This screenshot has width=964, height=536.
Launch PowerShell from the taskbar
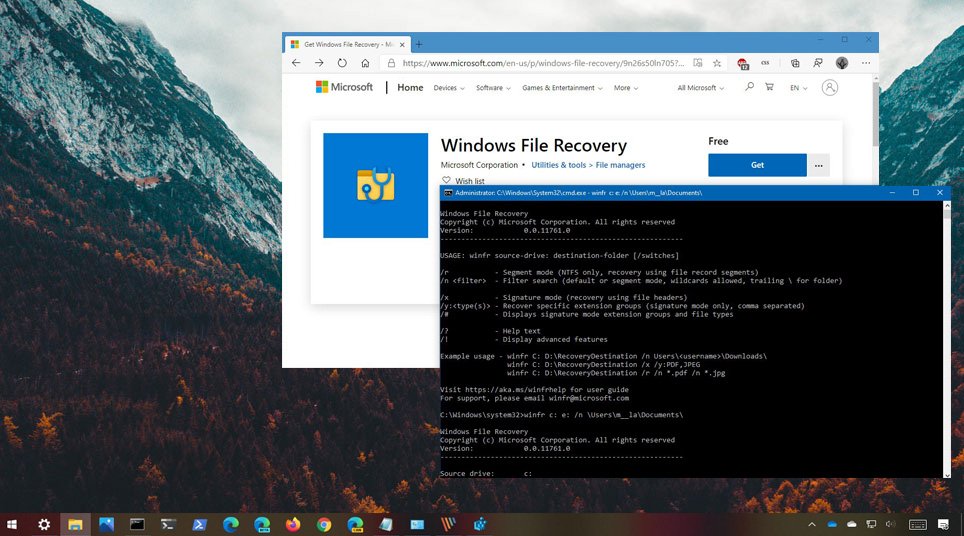coord(199,524)
